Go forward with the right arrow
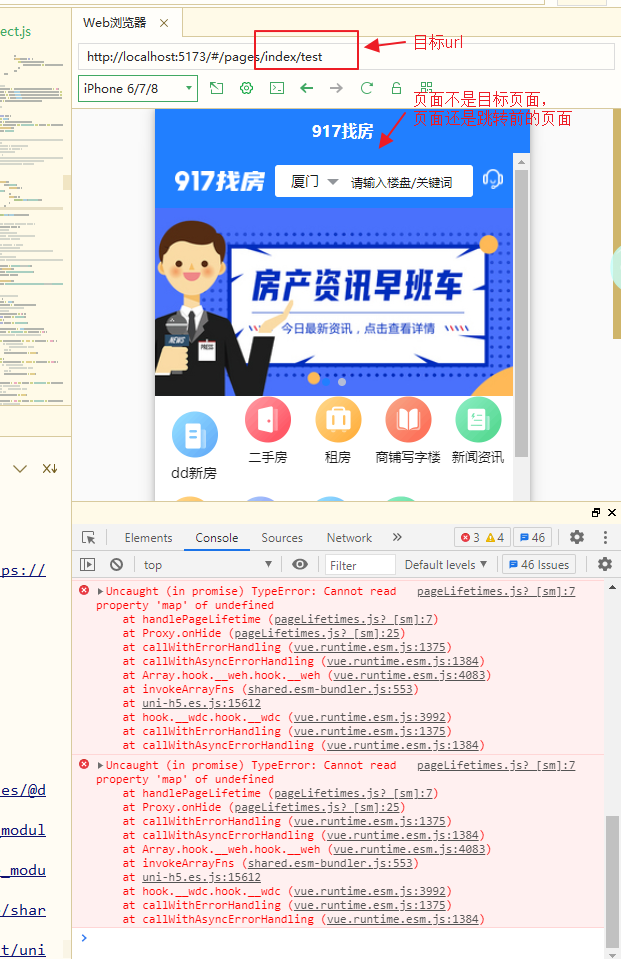This screenshot has height=959, width=621. click(337, 89)
